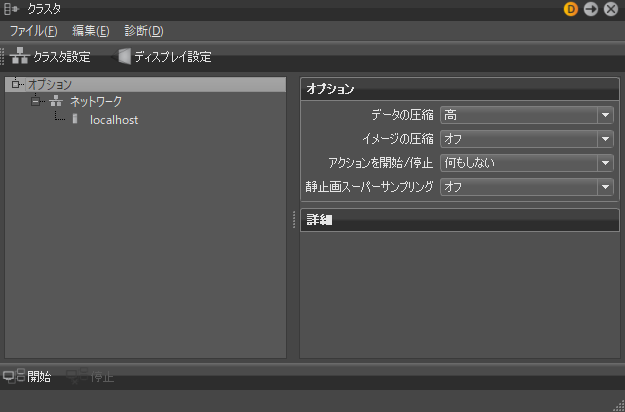Click the アクションを開始/停止 label
This screenshot has width=625, height=412.
[381, 163]
